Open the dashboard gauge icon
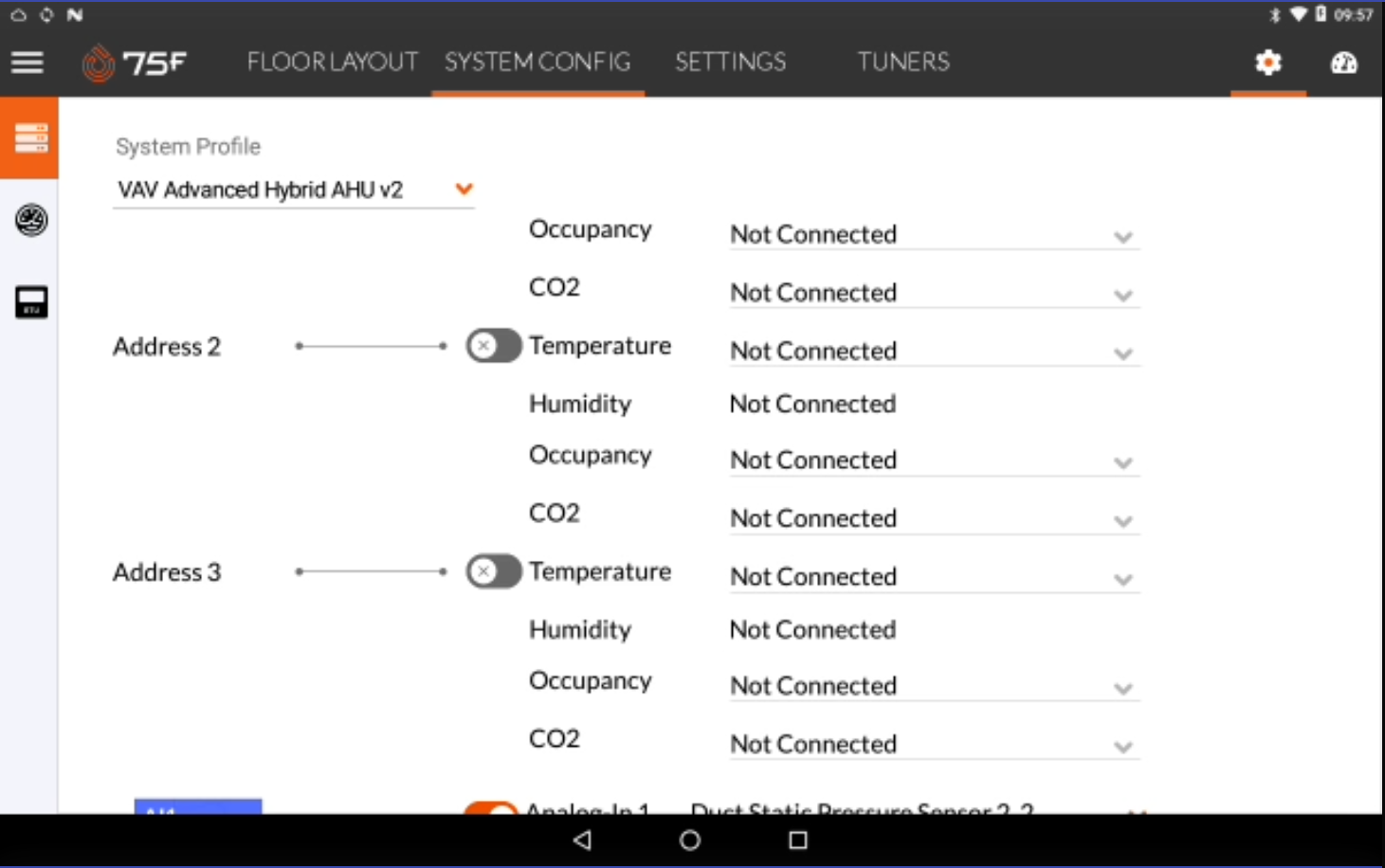 1343,63
